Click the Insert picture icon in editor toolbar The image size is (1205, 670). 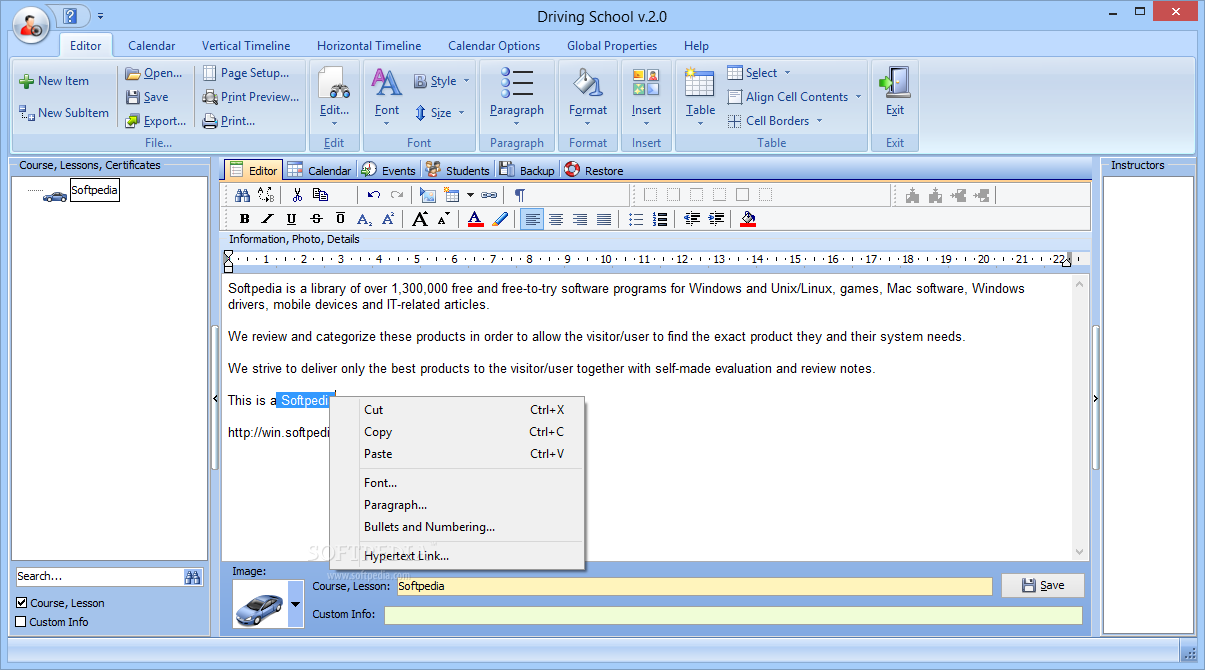coord(428,195)
